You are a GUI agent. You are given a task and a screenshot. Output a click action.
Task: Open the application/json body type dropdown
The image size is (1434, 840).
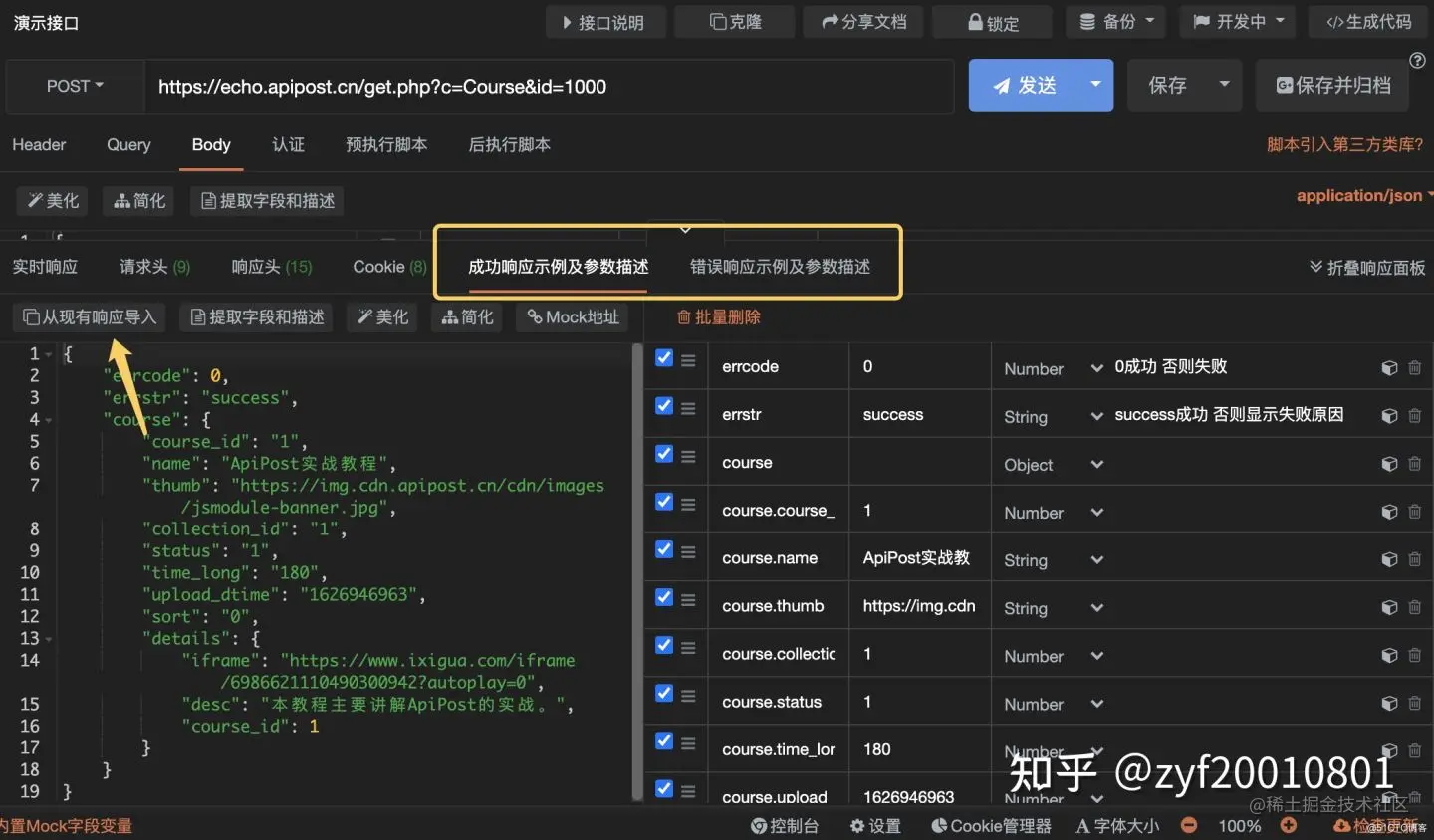1364,196
